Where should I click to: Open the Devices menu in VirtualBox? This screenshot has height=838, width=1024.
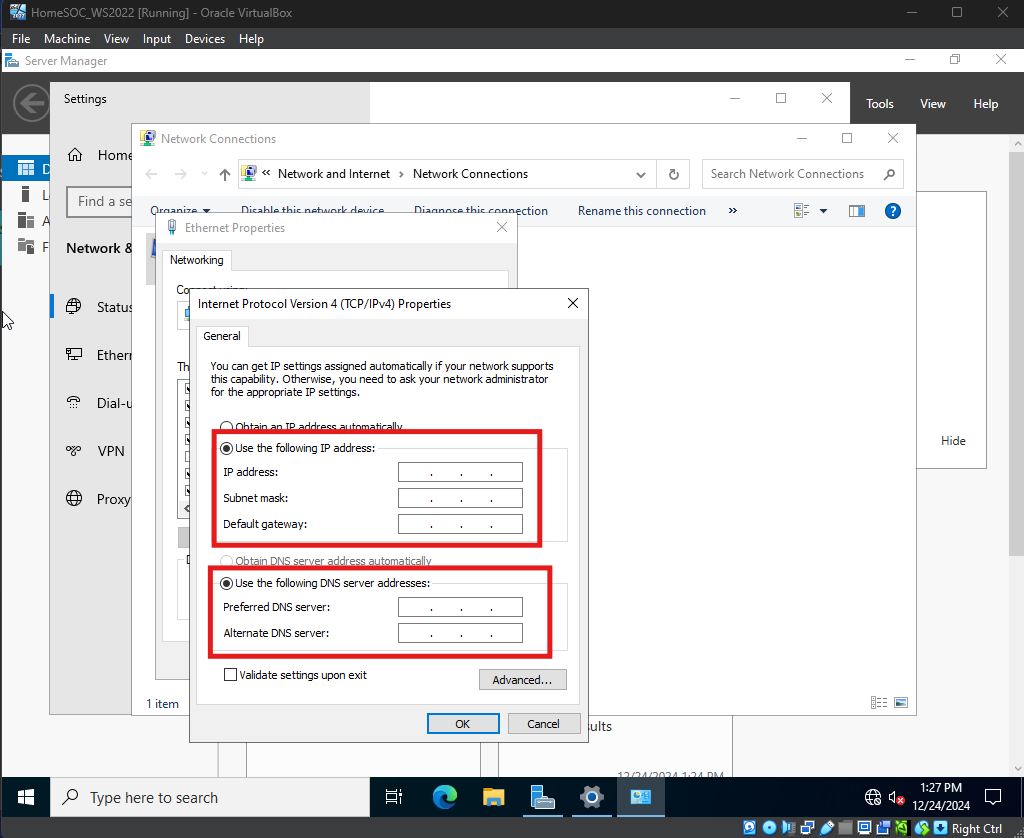tap(205, 39)
